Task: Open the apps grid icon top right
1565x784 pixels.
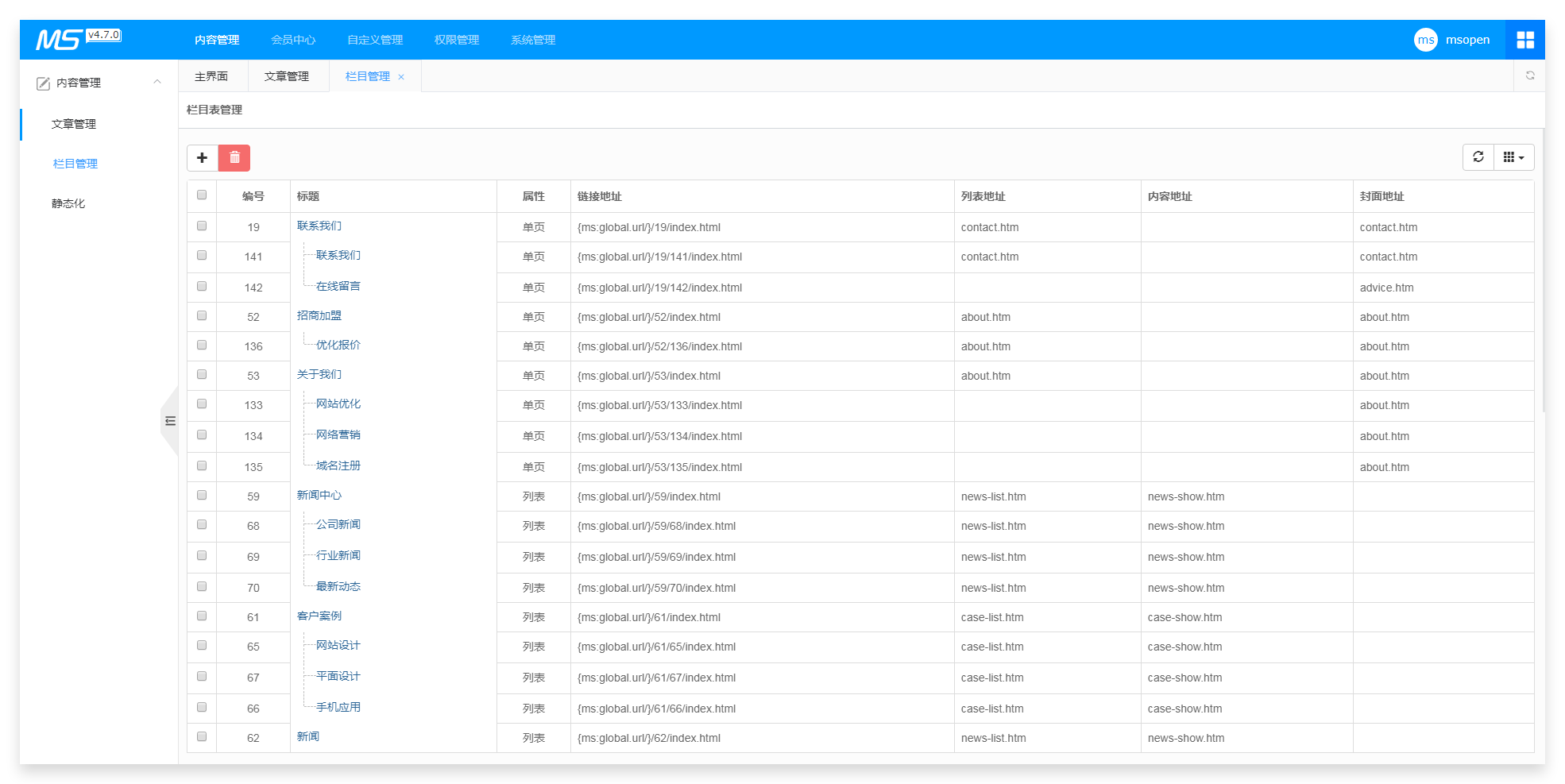Action: point(1525,40)
